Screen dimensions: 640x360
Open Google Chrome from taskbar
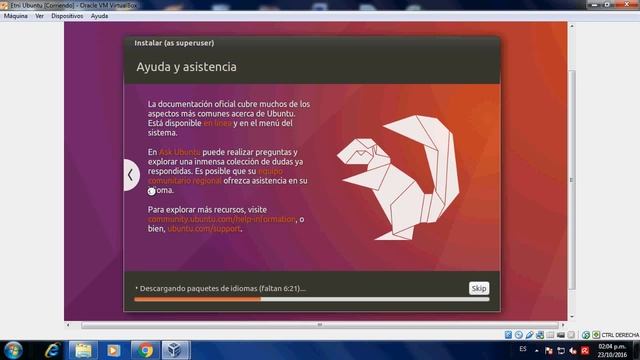click(145, 350)
